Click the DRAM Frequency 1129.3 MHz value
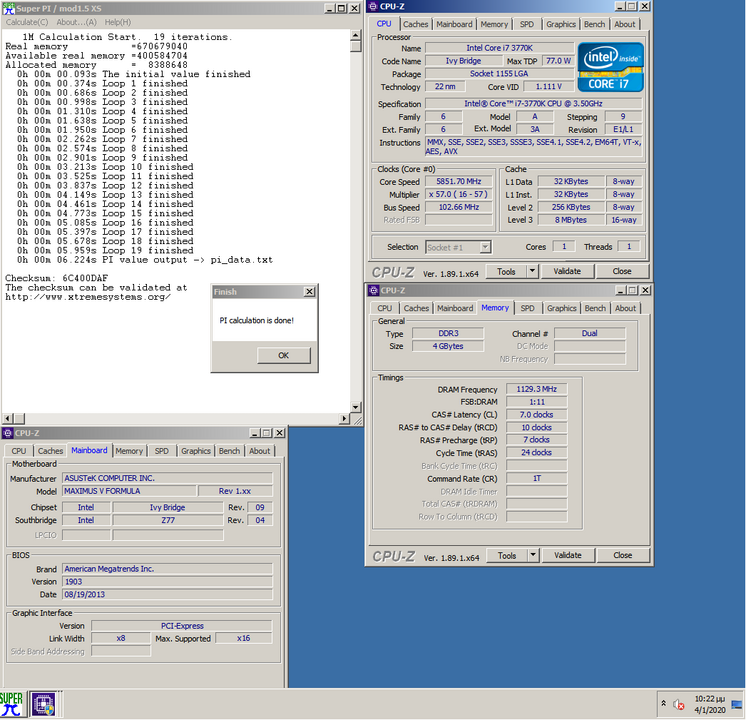 537,389
